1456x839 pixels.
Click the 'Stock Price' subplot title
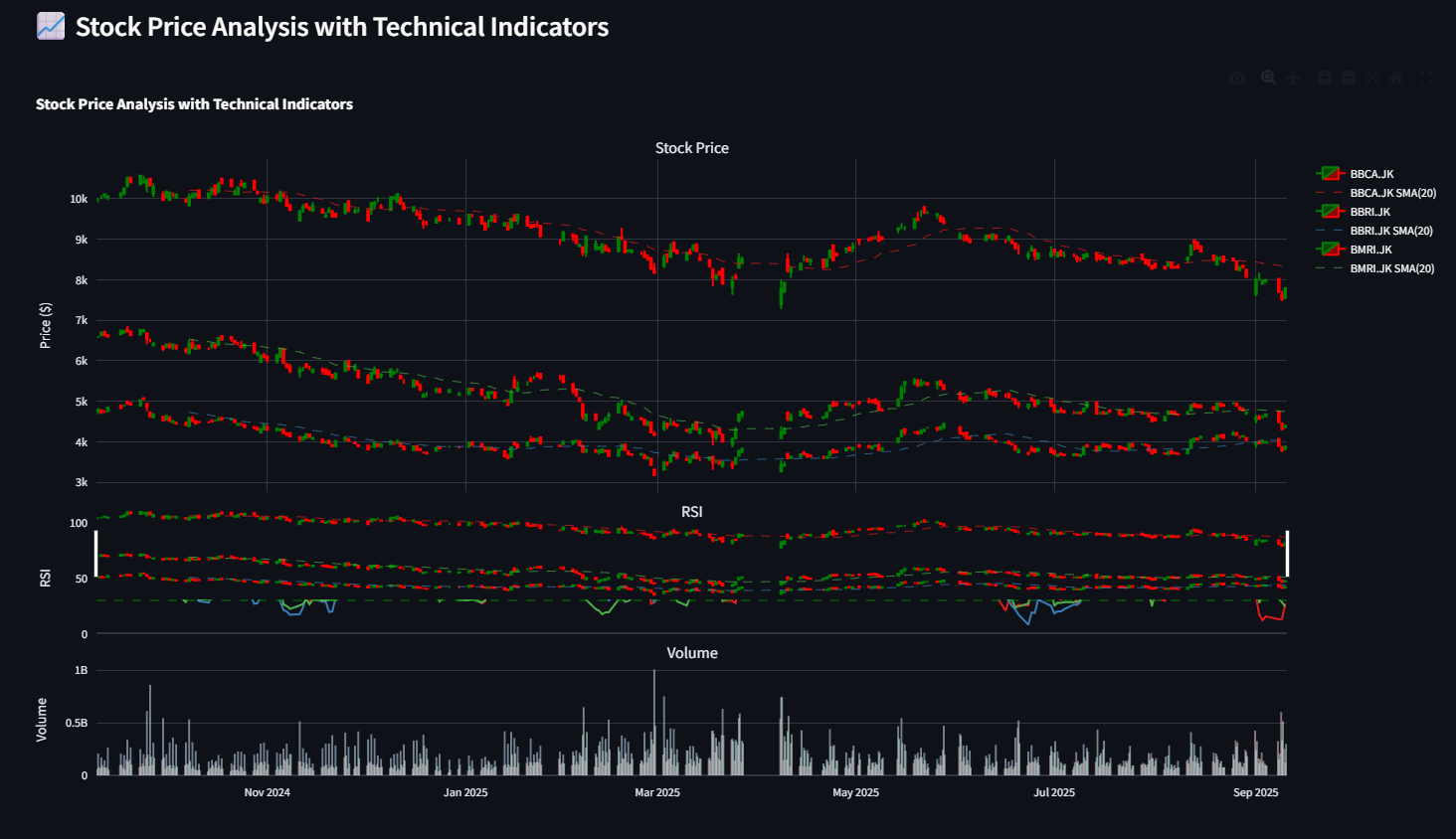coord(692,148)
